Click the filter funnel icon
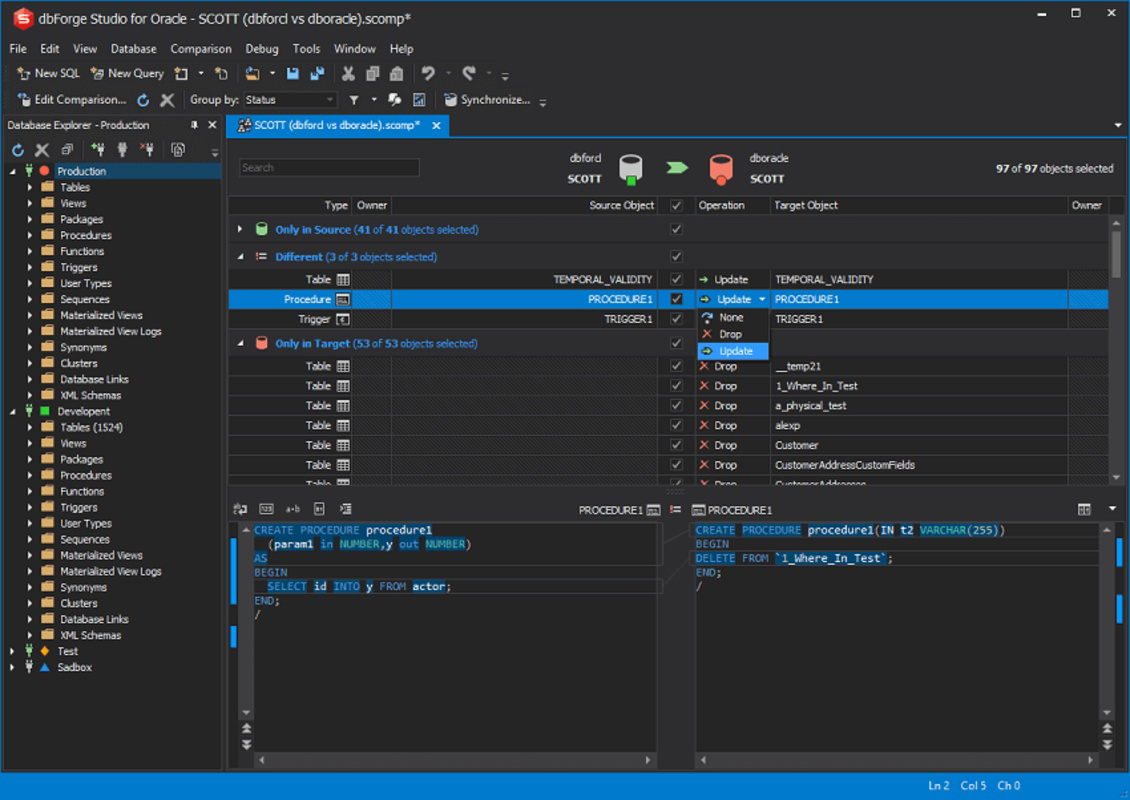 (x=355, y=100)
